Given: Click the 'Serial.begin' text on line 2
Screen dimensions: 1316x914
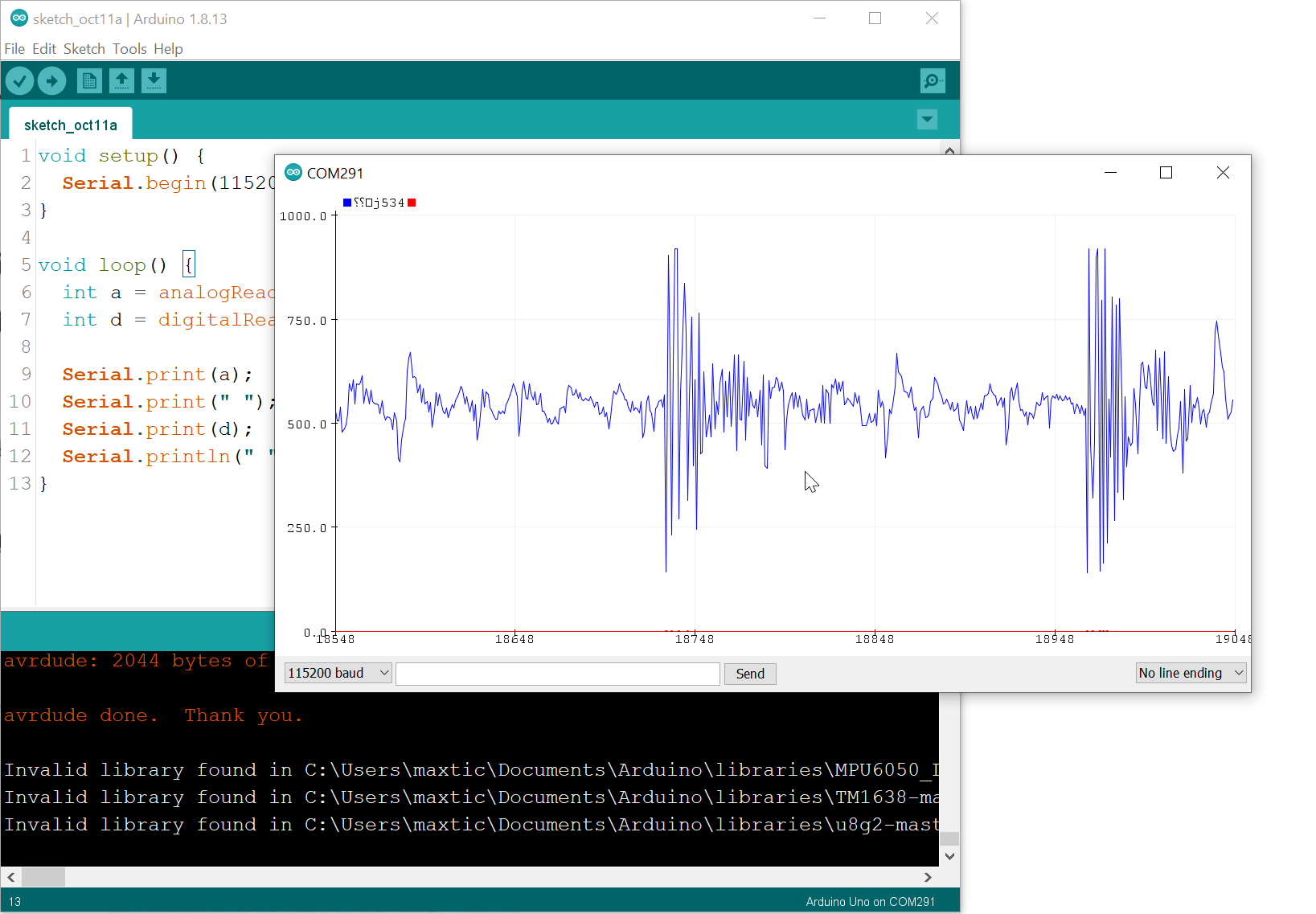Looking at the screenshot, I should coord(134,183).
